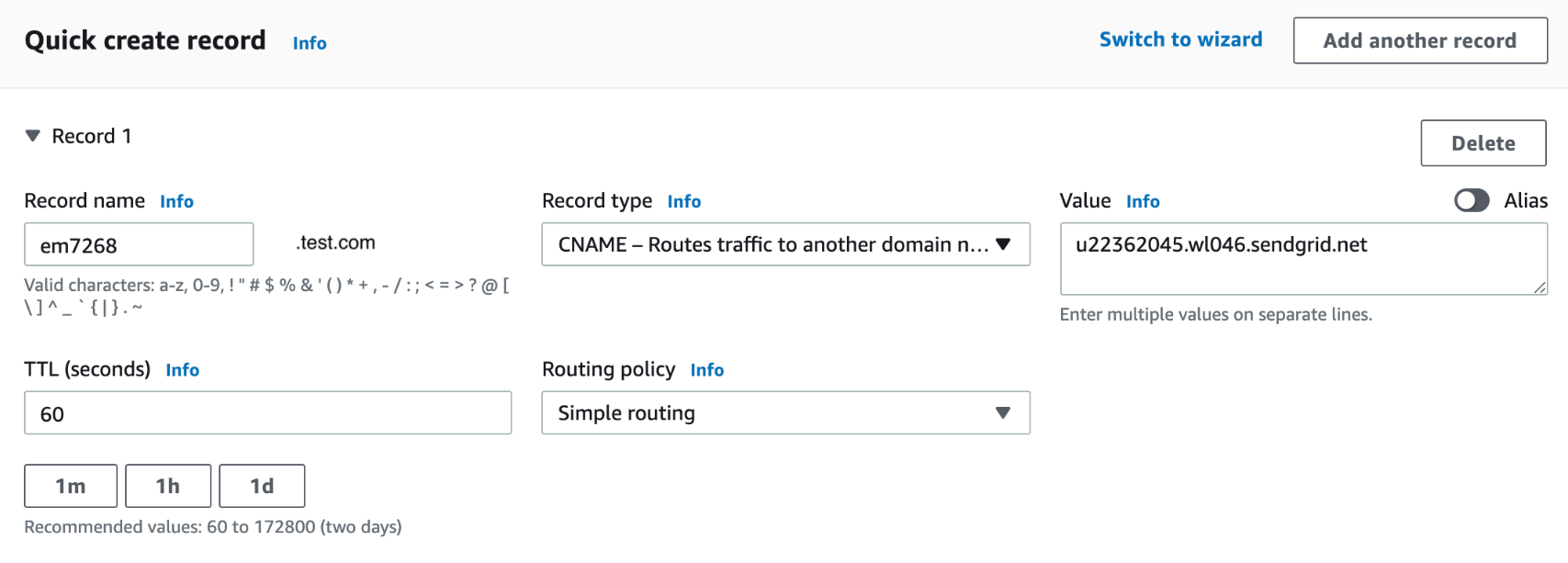The width and height of the screenshot is (1568, 563).
Task: Click the Record name field containing em7268
Action: [139, 245]
